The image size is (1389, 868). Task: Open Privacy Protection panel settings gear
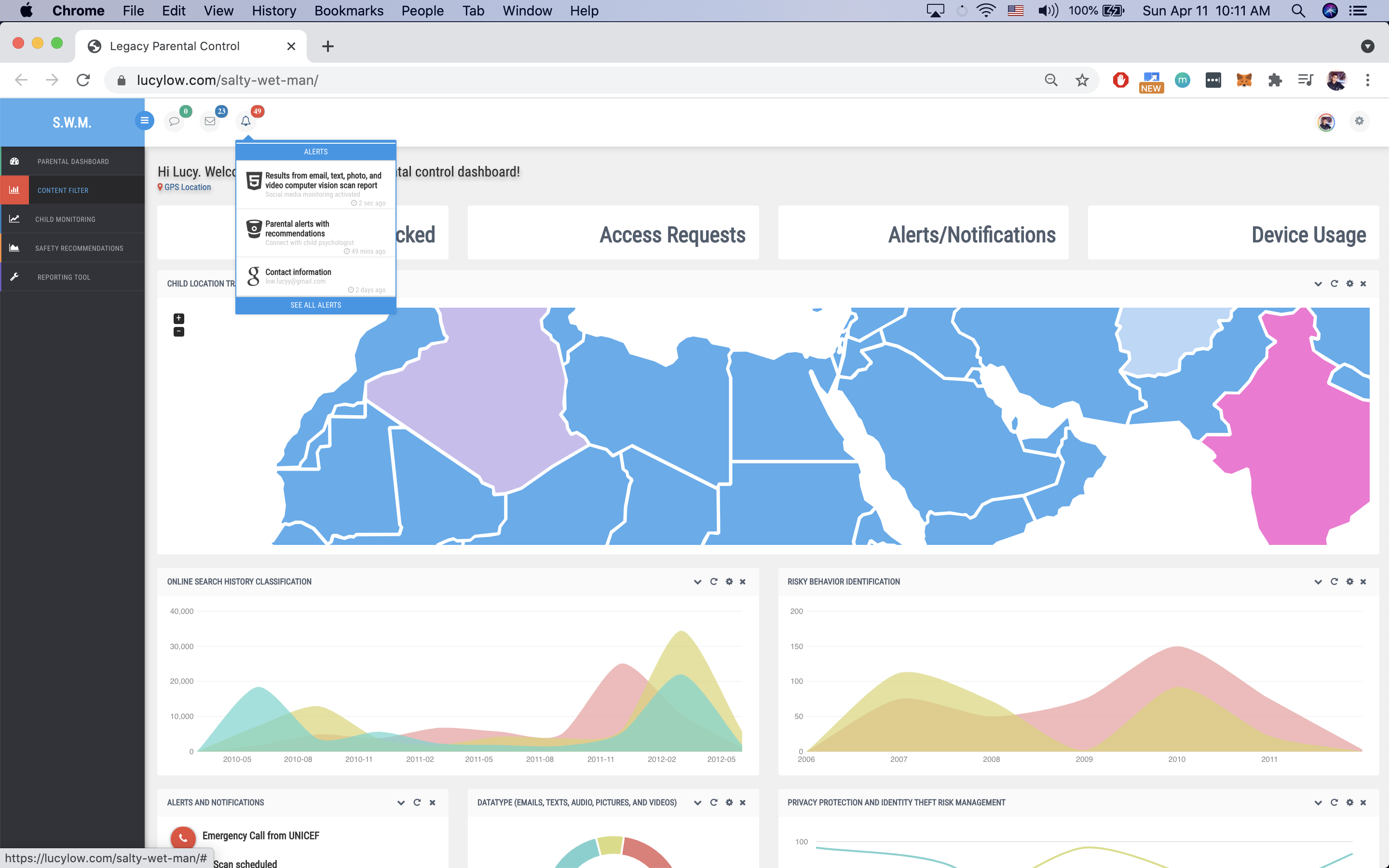click(1350, 802)
